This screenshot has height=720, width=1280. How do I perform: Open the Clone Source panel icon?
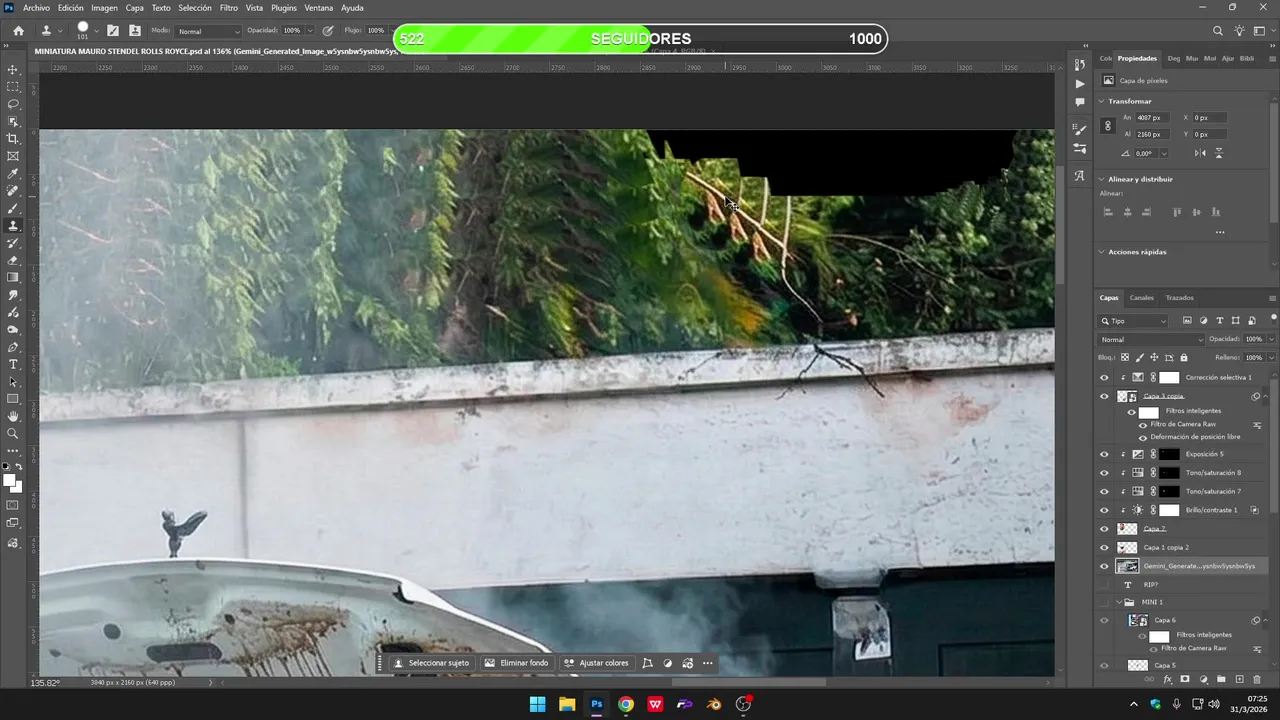click(x=135, y=31)
